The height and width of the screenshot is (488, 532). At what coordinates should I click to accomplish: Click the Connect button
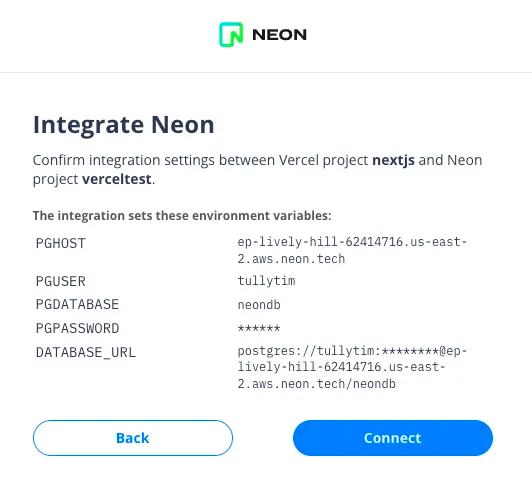(x=393, y=438)
